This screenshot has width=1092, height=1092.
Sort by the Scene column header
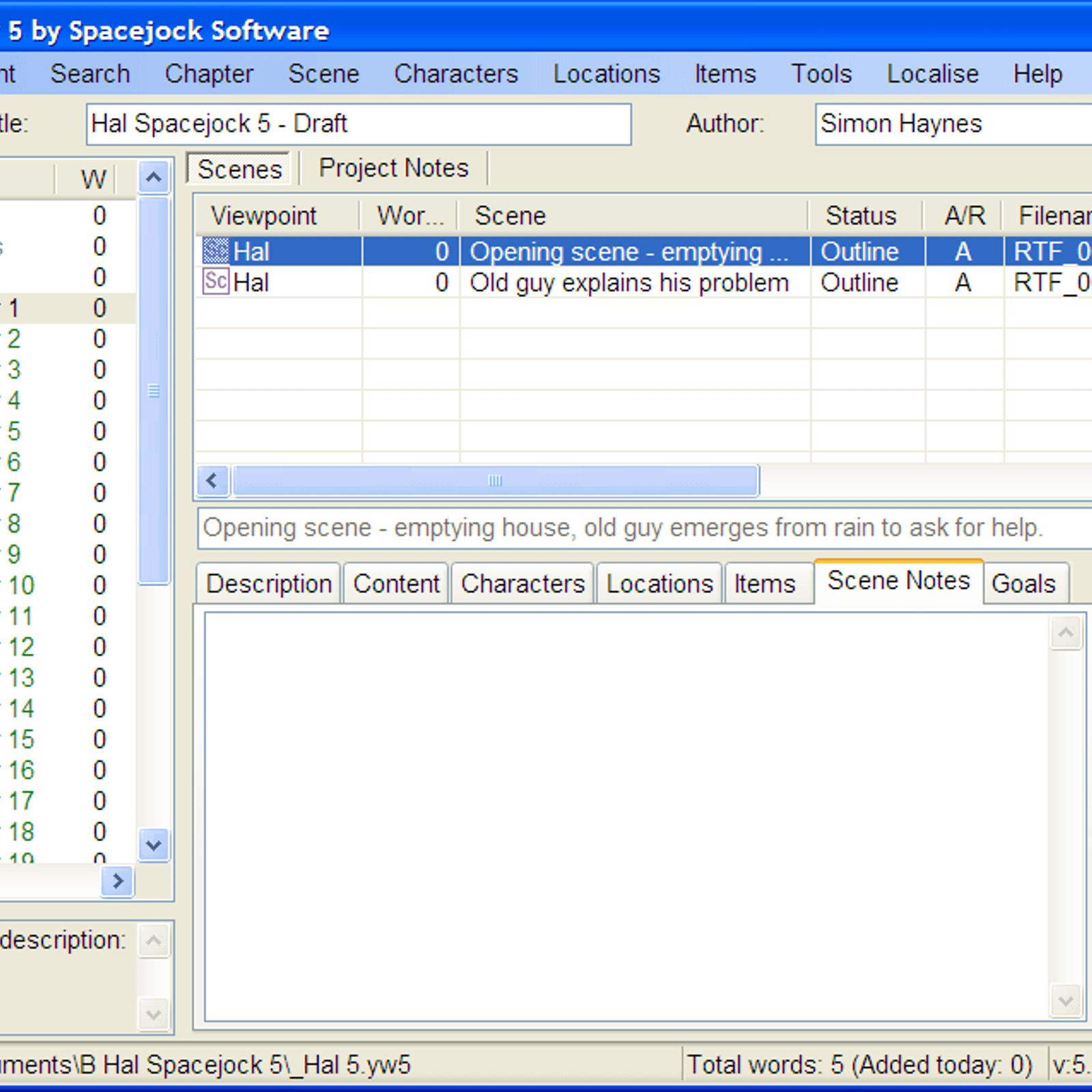click(634, 216)
